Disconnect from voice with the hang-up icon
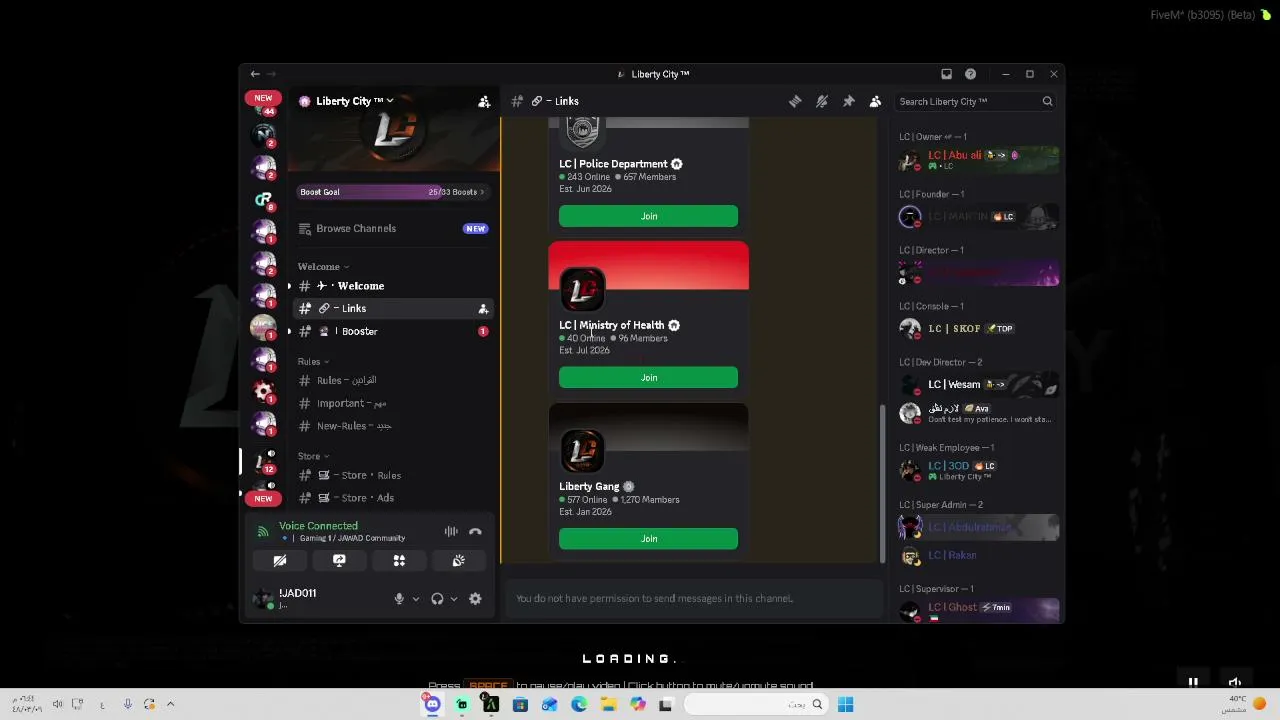Image resolution: width=1280 pixels, height=720 pixels. (475, 532)
